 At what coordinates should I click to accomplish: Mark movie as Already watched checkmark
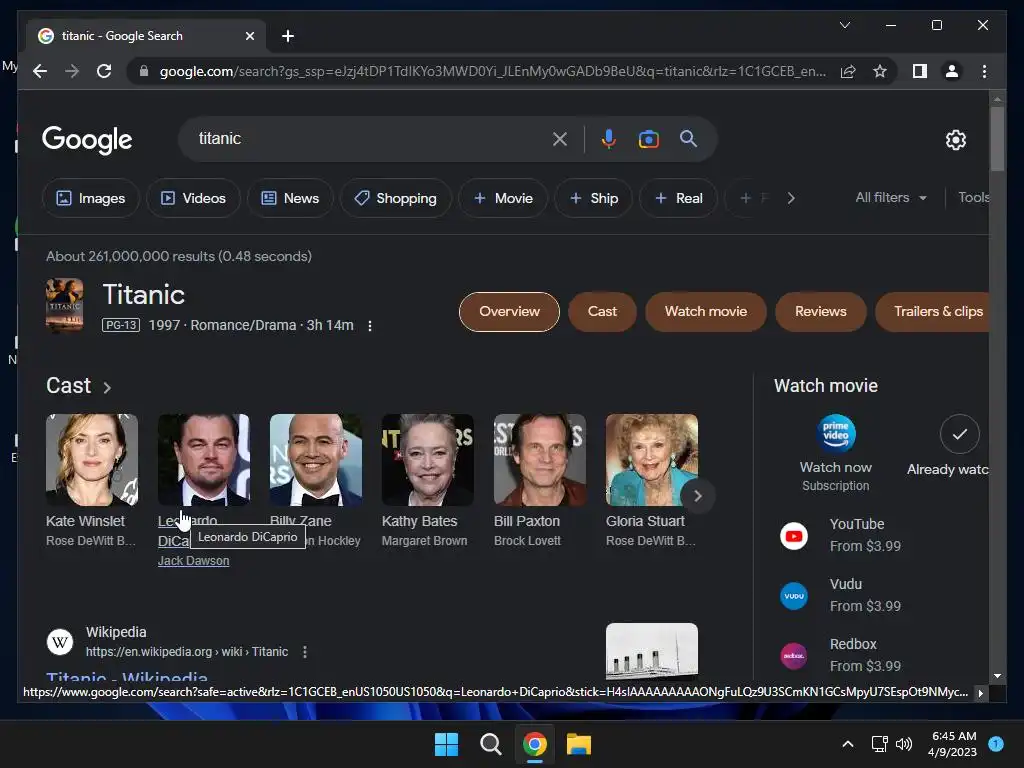[959, 434]
